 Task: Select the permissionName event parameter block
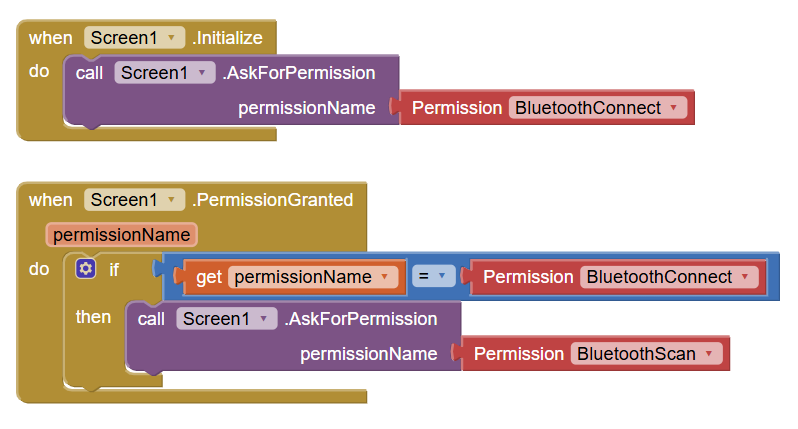click(x=121, y=235)
